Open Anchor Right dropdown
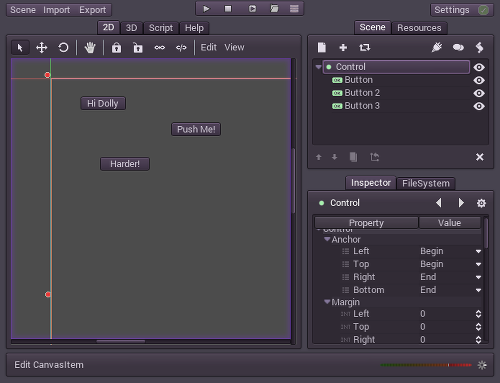 478,277
